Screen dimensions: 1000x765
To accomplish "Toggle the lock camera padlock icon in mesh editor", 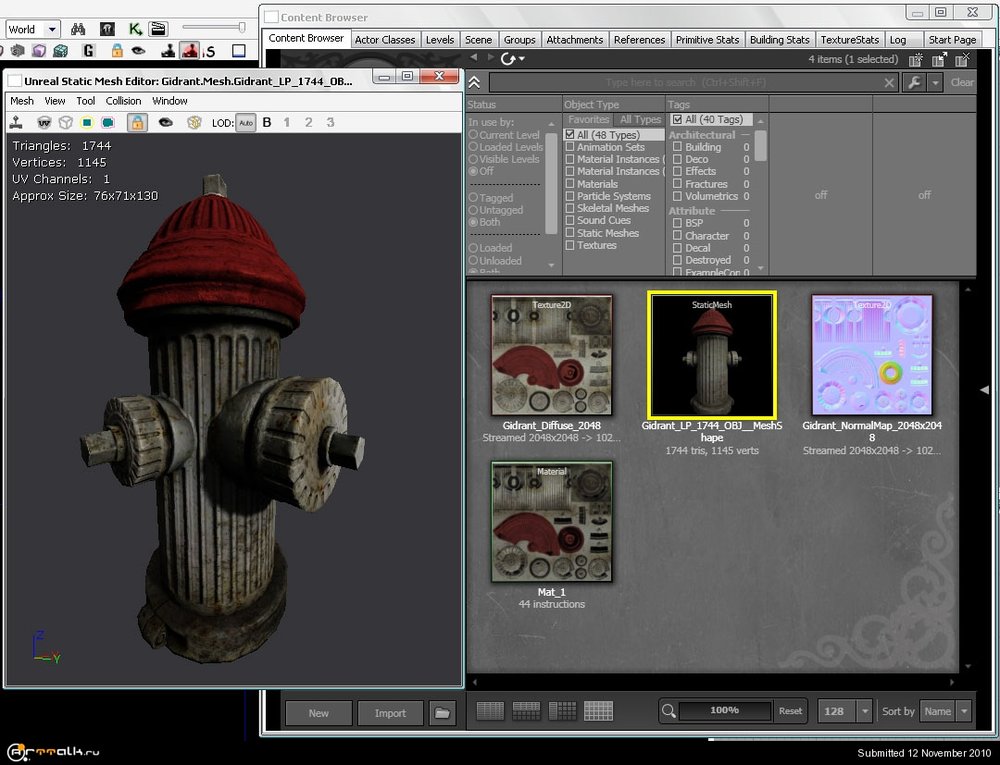I will point(137,122).
